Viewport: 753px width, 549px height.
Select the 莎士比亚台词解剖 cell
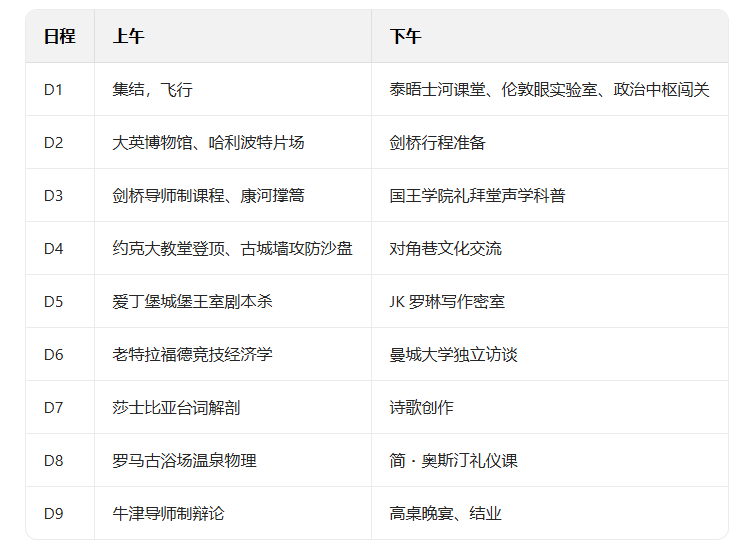pos(176,408)
